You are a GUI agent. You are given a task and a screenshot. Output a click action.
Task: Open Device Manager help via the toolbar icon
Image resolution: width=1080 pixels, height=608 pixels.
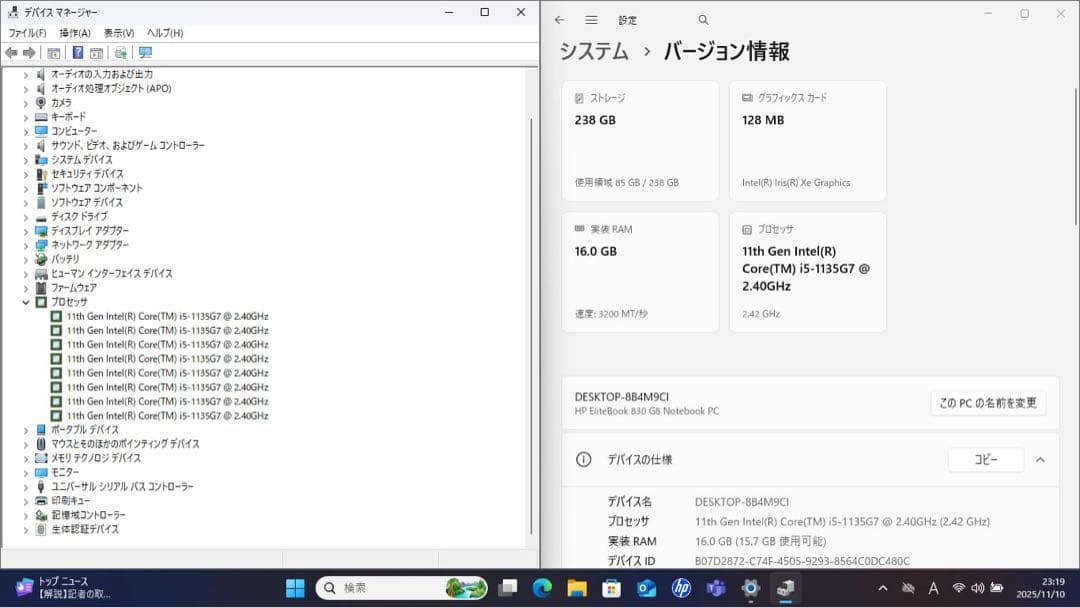pos(78,52)
